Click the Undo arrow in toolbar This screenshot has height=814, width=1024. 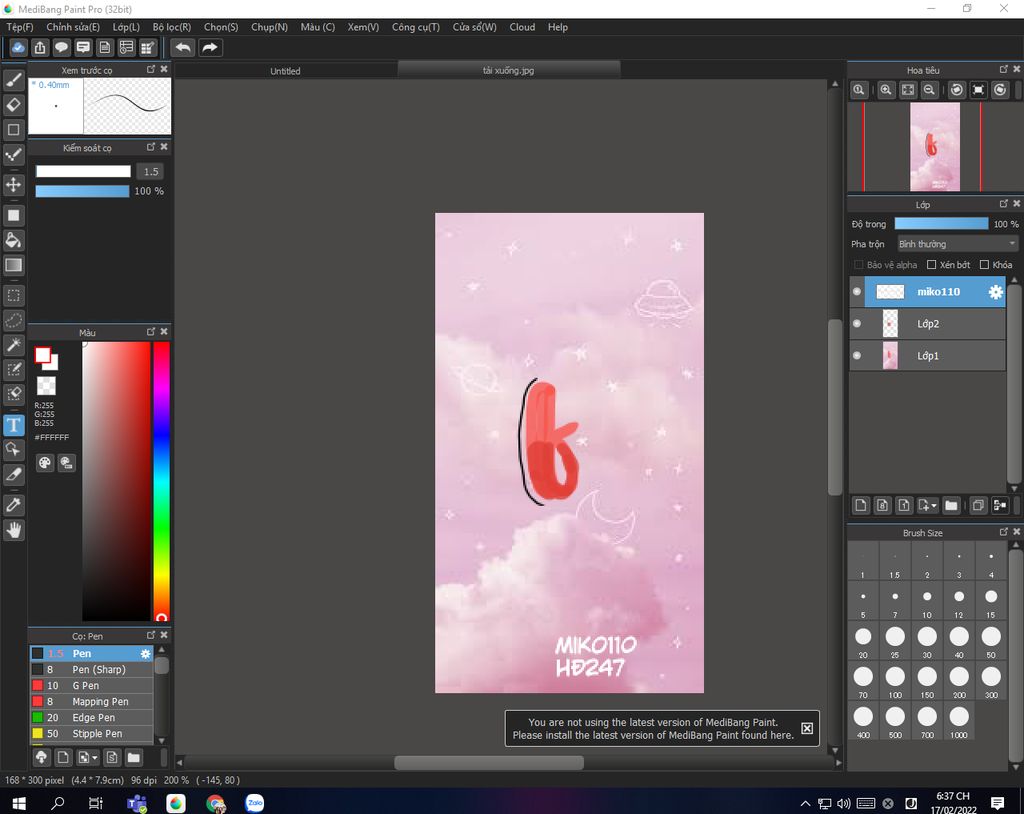pos(183,48)
